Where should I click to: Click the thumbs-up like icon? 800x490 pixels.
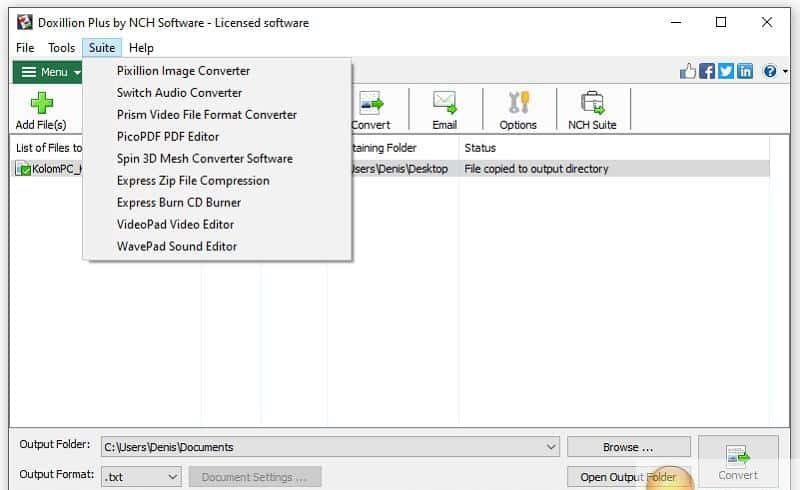[688, 71]
